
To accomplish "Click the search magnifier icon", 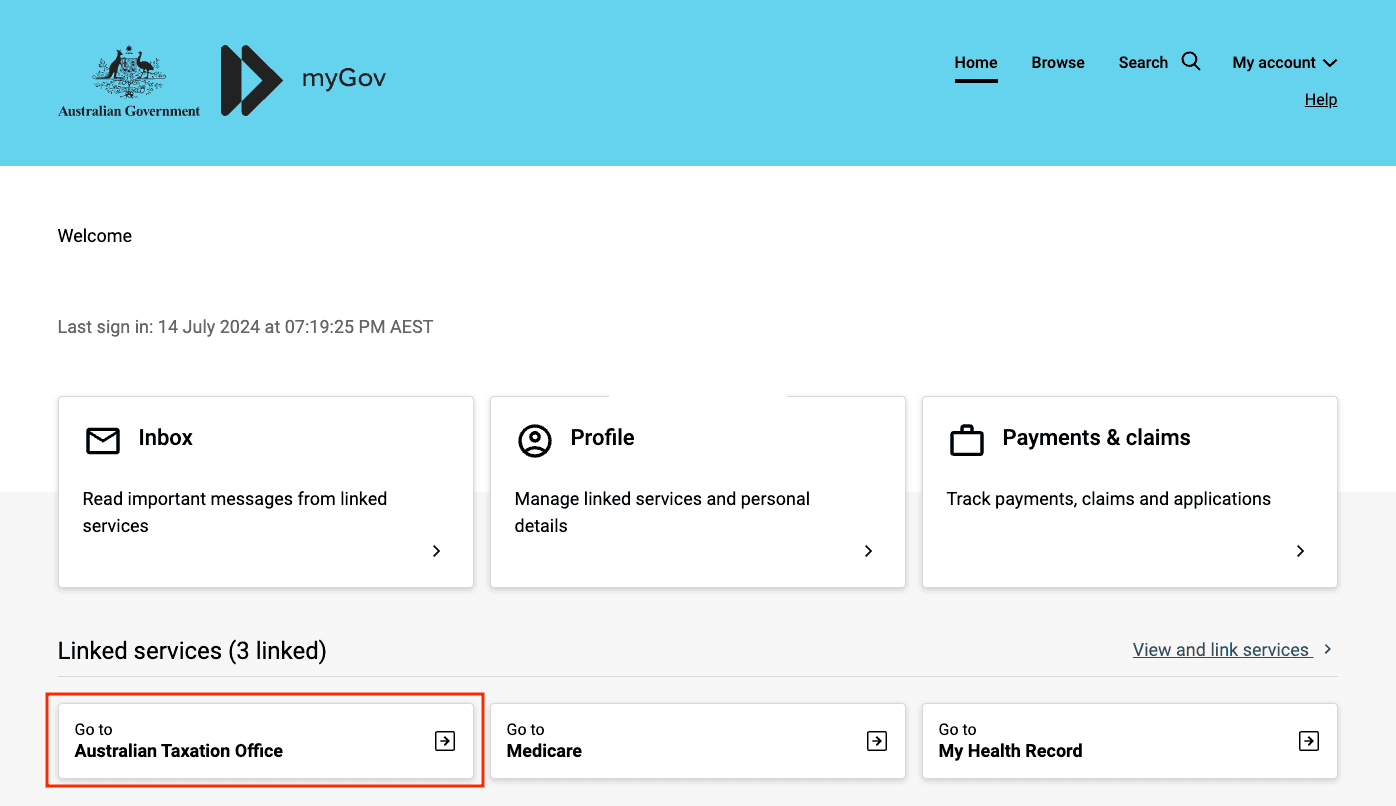I will tap(1191, 61).
